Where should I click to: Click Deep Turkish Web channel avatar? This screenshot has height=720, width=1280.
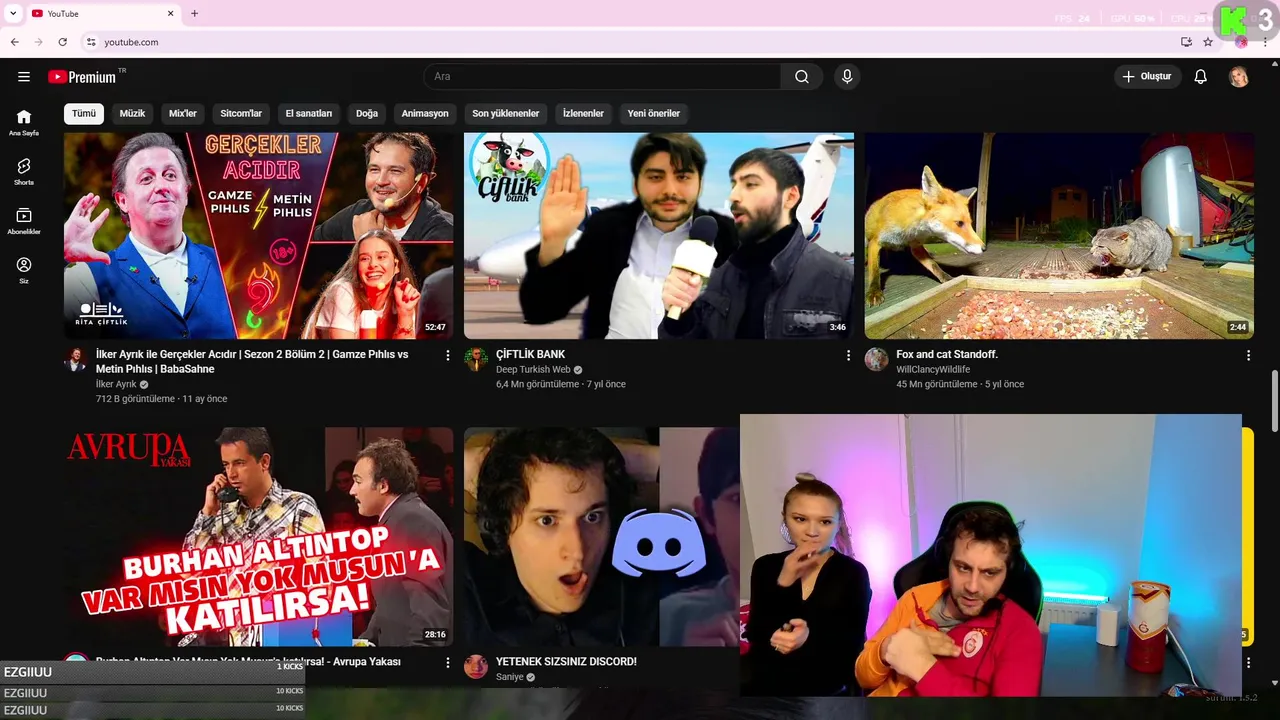pos(476,360)
